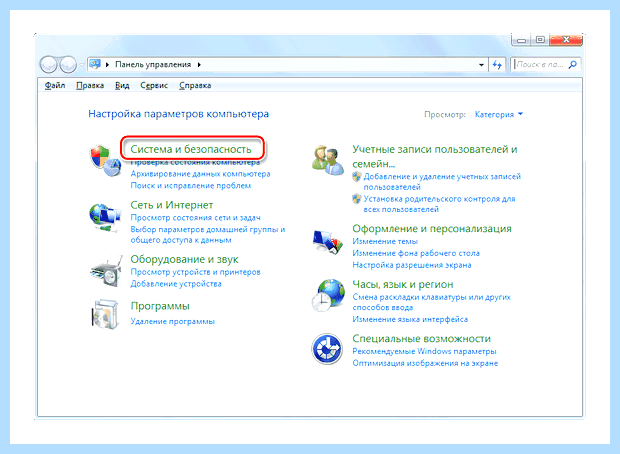Open Оборудование и звук category

pos(184,259)
